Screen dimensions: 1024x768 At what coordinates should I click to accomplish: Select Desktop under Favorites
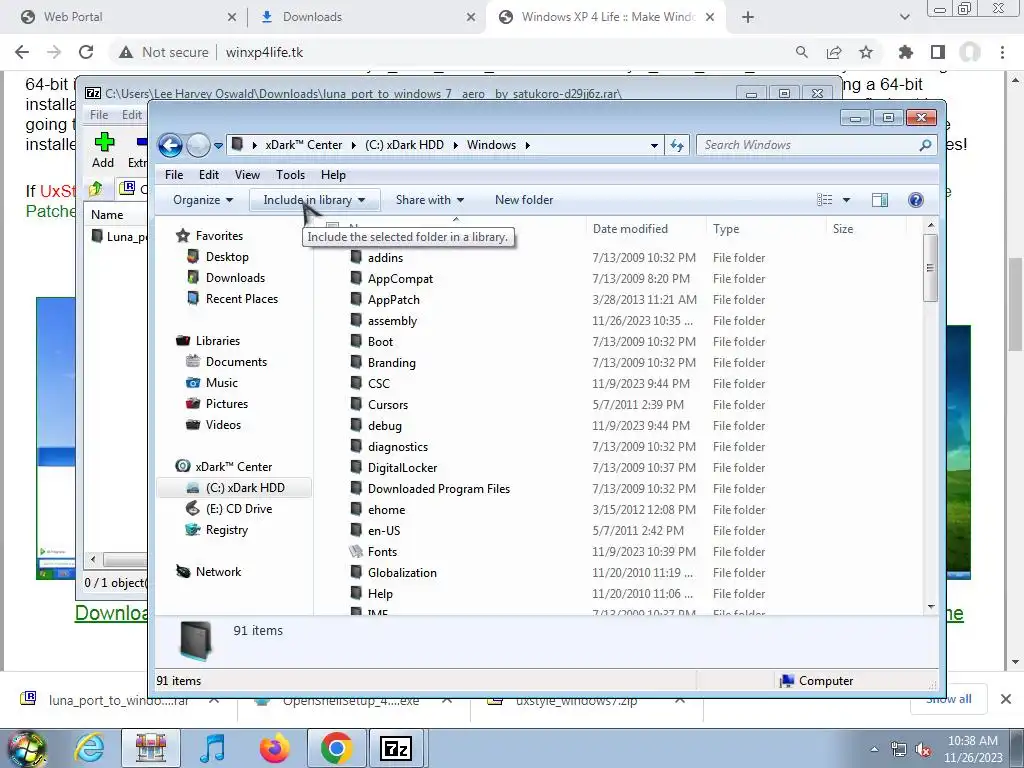227,257
